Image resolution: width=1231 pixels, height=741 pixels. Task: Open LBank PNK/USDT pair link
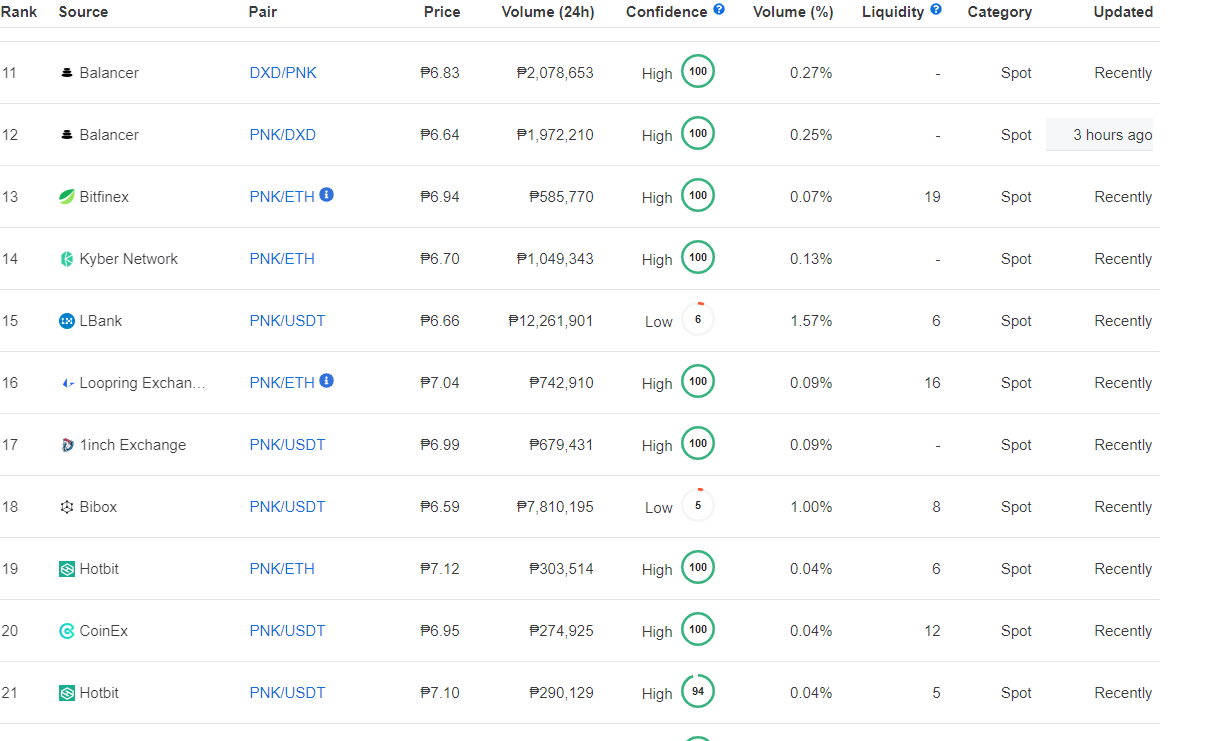[287, 321]
